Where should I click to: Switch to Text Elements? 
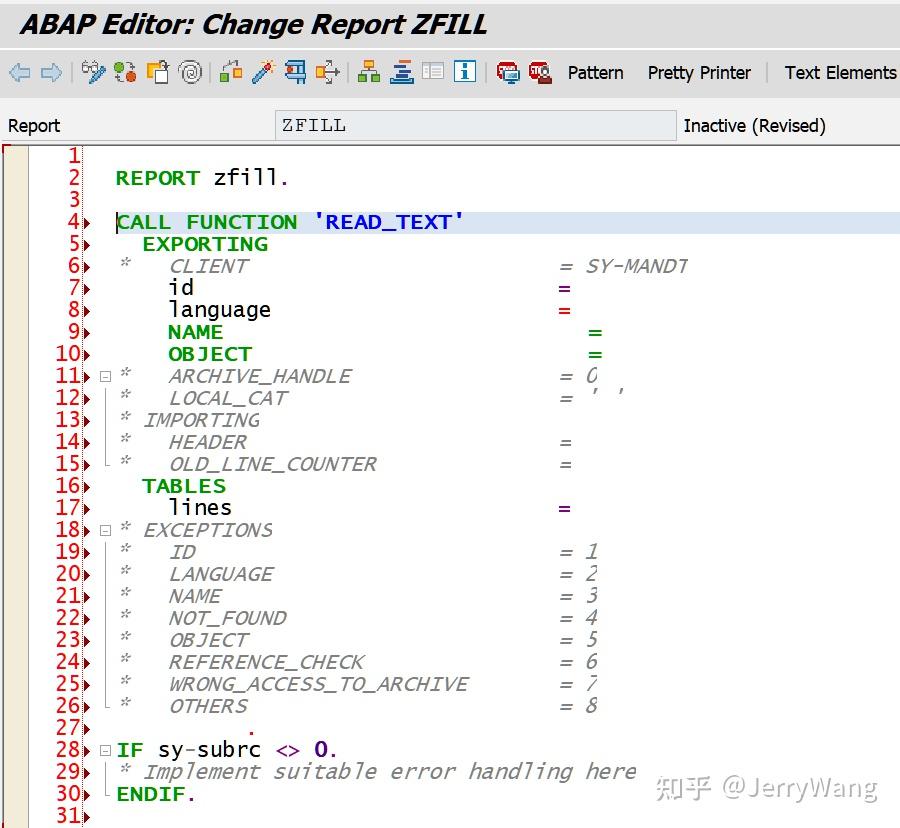click(x=839, y=72)
